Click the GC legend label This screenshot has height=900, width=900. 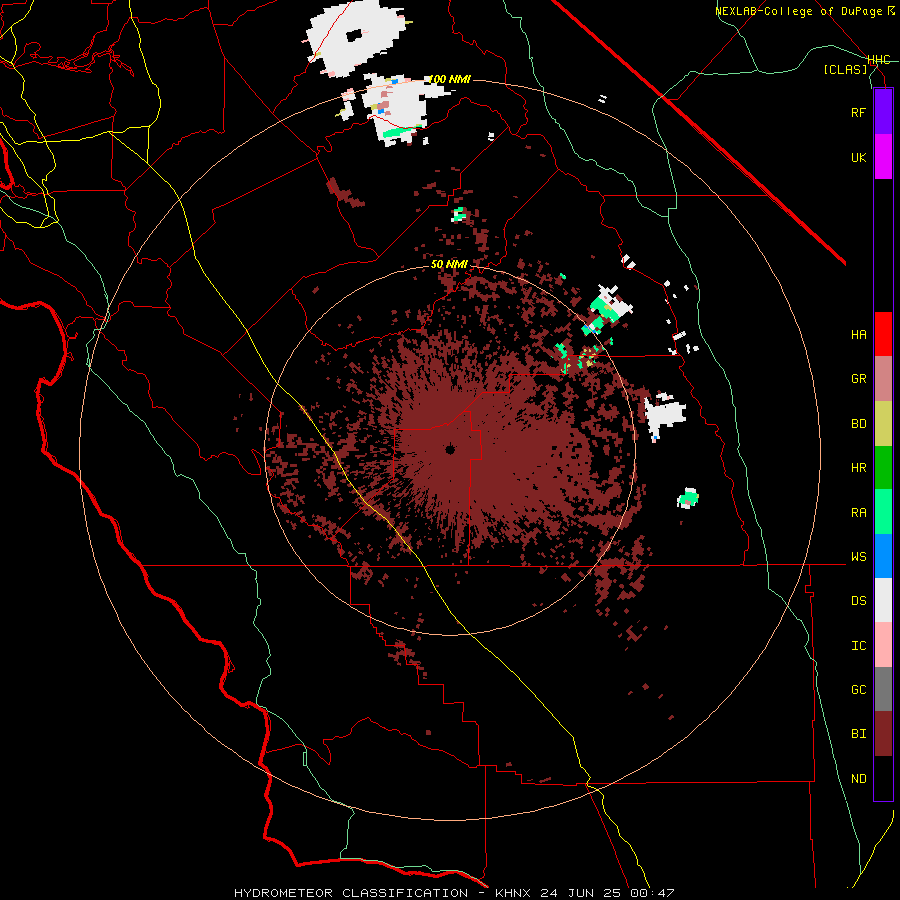pyautogui.click(x=859, y=690)
